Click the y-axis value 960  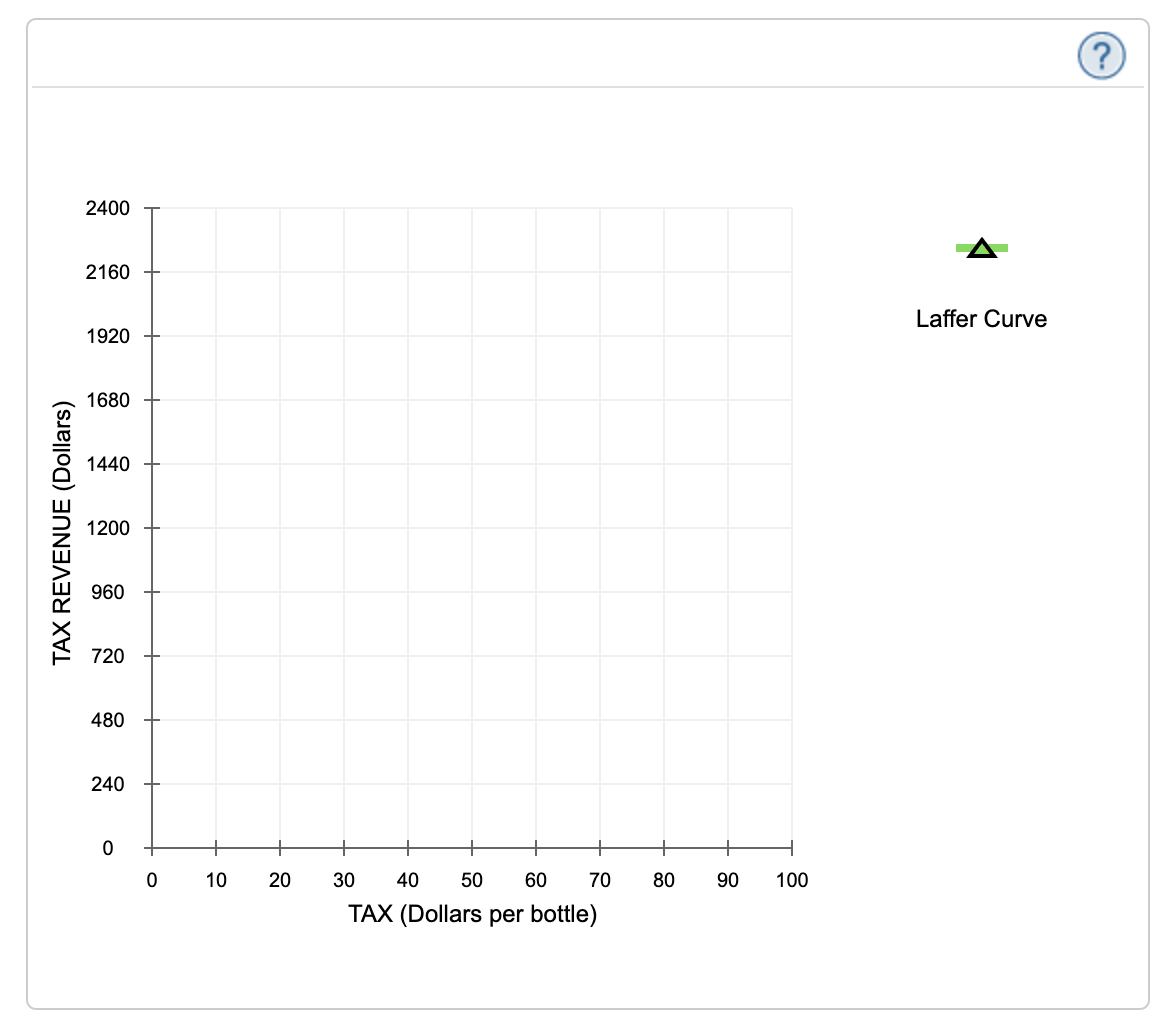coord(107,592)
